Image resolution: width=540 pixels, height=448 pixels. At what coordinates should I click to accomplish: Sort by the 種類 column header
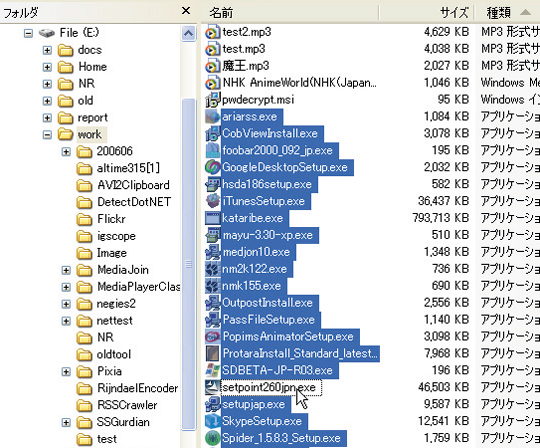pyautogui.click(x=507, y=13)
